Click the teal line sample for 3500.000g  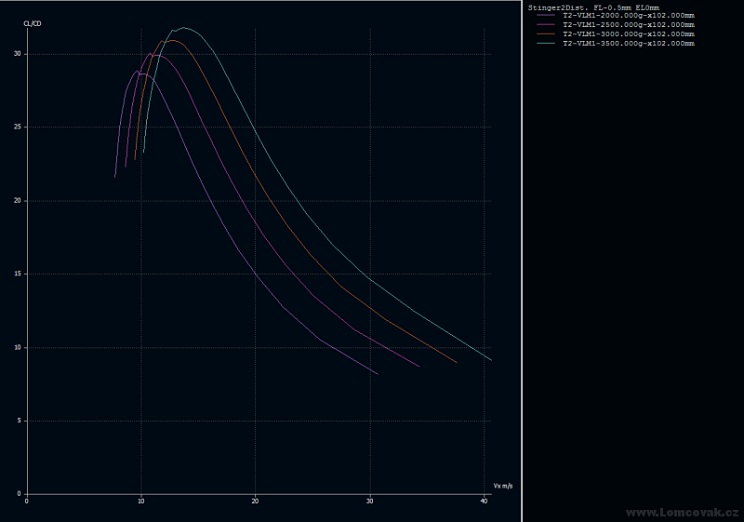point(546,43)
